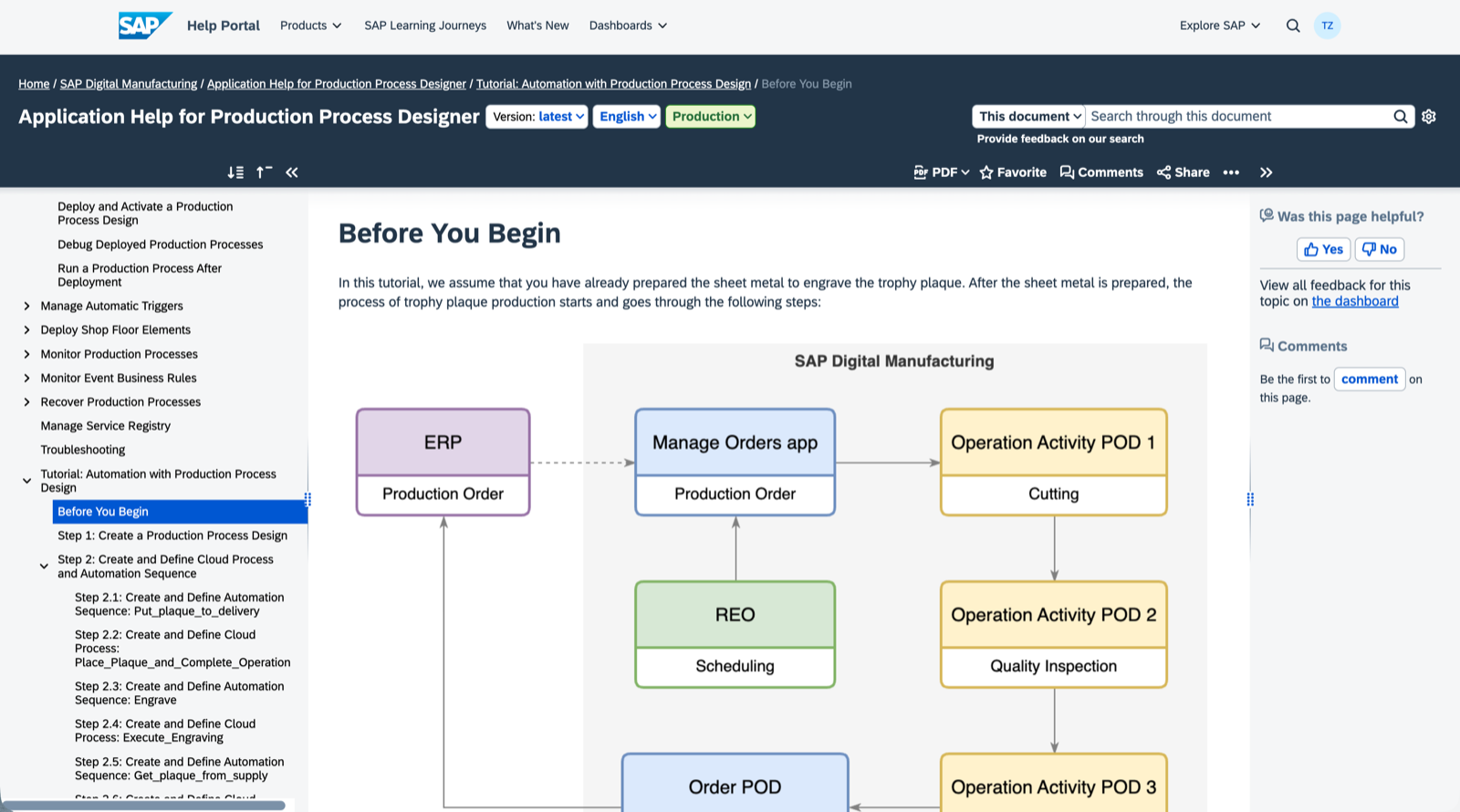This screenshot has width=1460, height=812.
Task: Click What's New menu item
Action: (537, 26)
